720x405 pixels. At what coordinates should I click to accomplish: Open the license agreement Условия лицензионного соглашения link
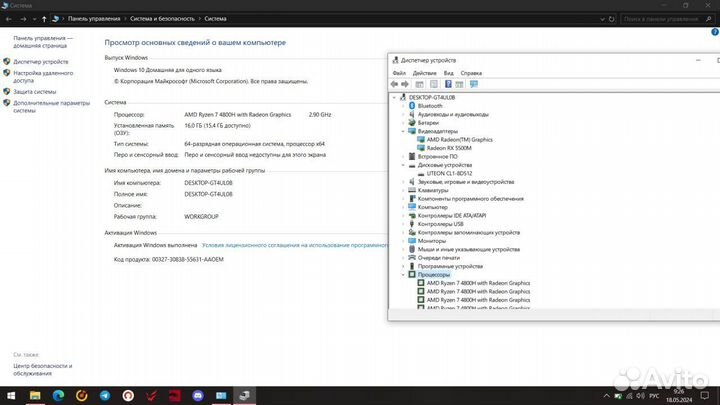coord(295,245)
